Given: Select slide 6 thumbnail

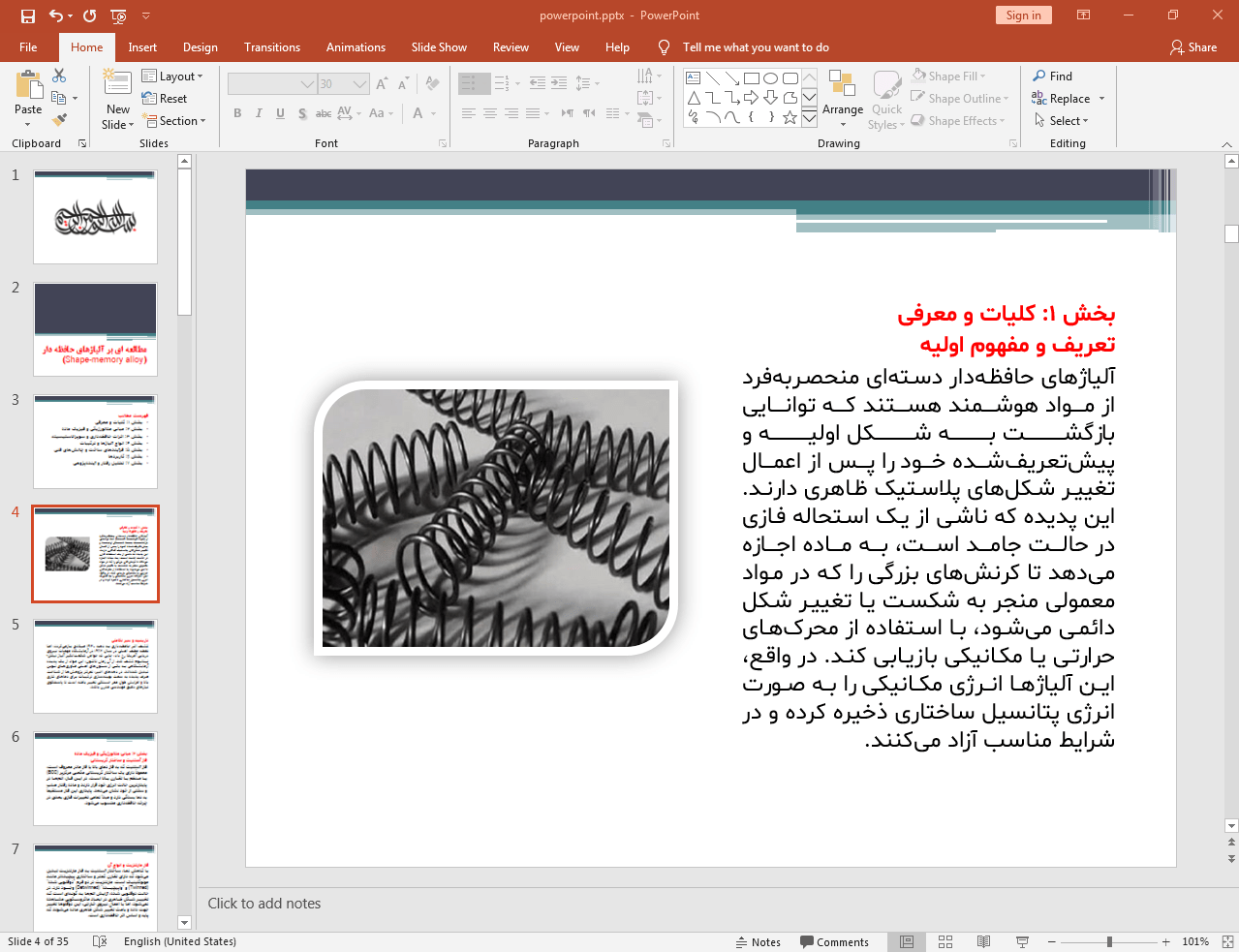Looking at the screenshot, I should (x=95, y=779).
